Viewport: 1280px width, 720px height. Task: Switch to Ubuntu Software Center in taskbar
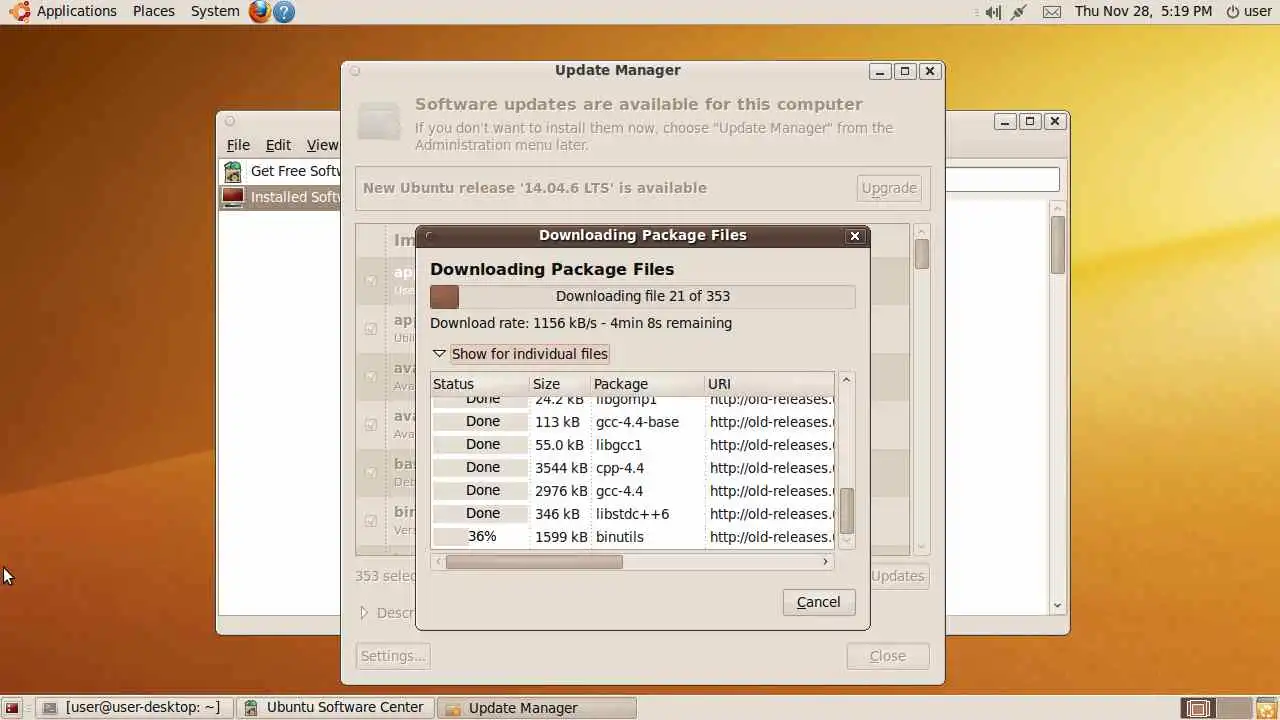335,708
